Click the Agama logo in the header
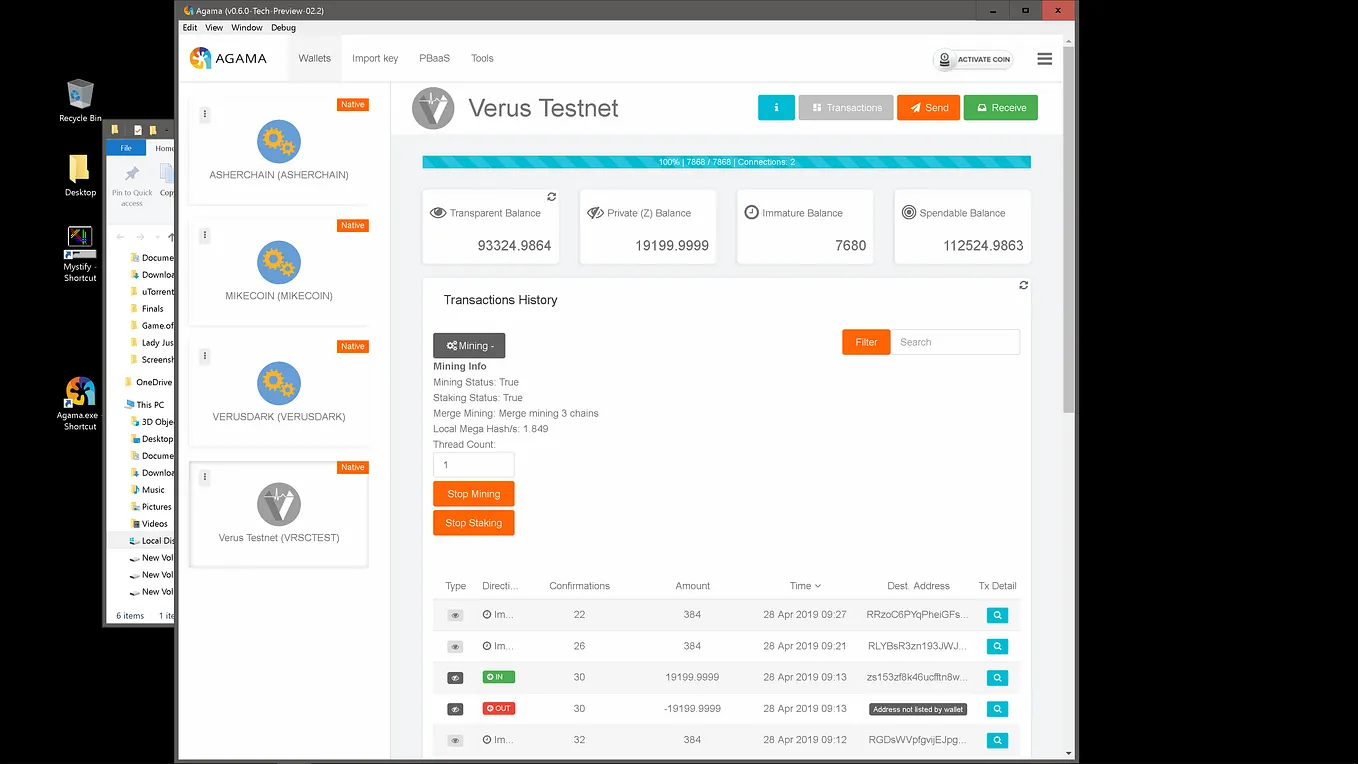 [x=229, y=58]
